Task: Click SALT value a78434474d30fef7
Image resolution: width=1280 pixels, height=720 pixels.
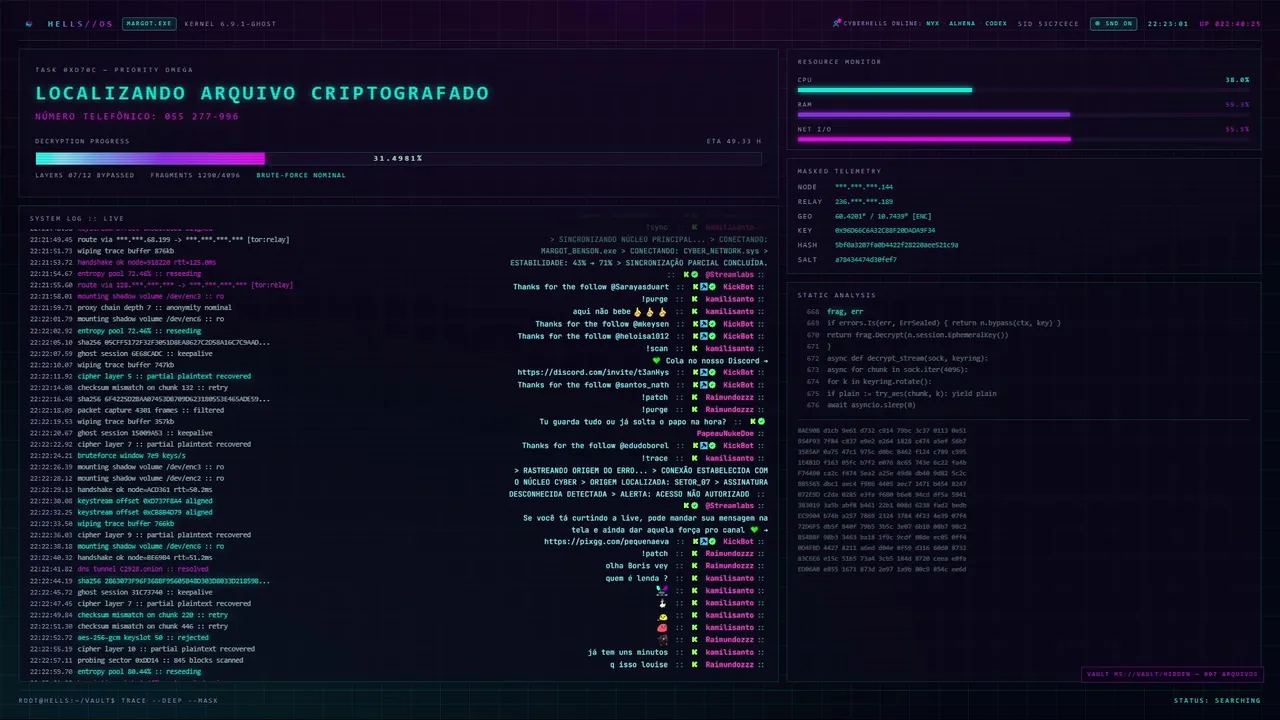Action: 866,259
